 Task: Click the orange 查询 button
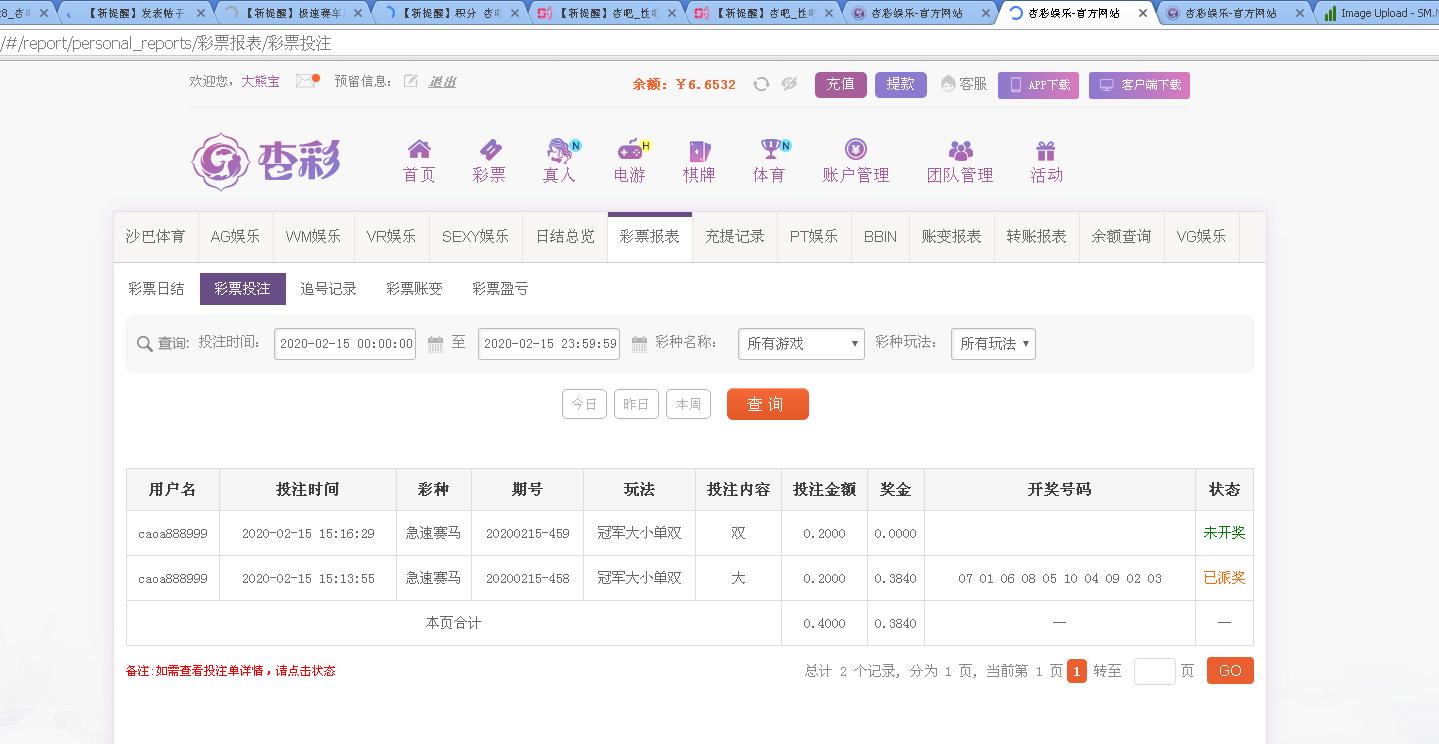(x=768, y=404)
